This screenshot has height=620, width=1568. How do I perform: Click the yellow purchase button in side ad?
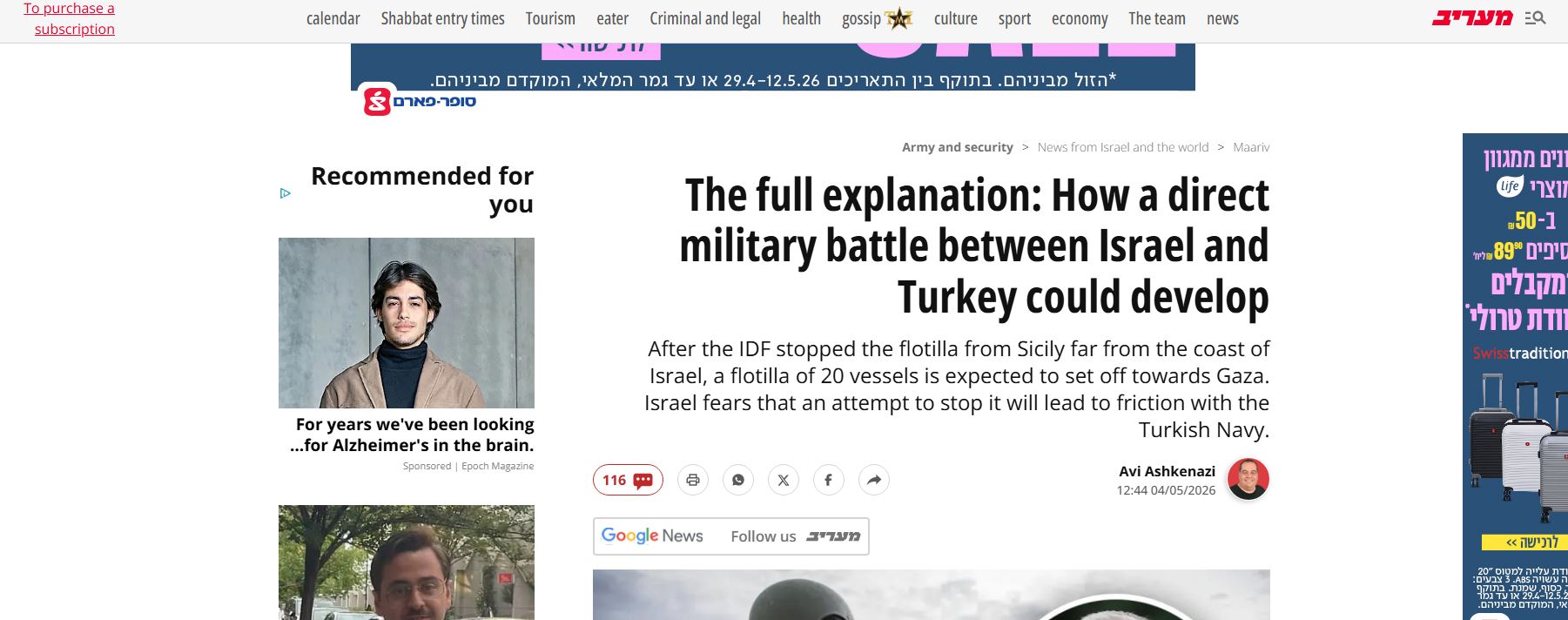1524,542
